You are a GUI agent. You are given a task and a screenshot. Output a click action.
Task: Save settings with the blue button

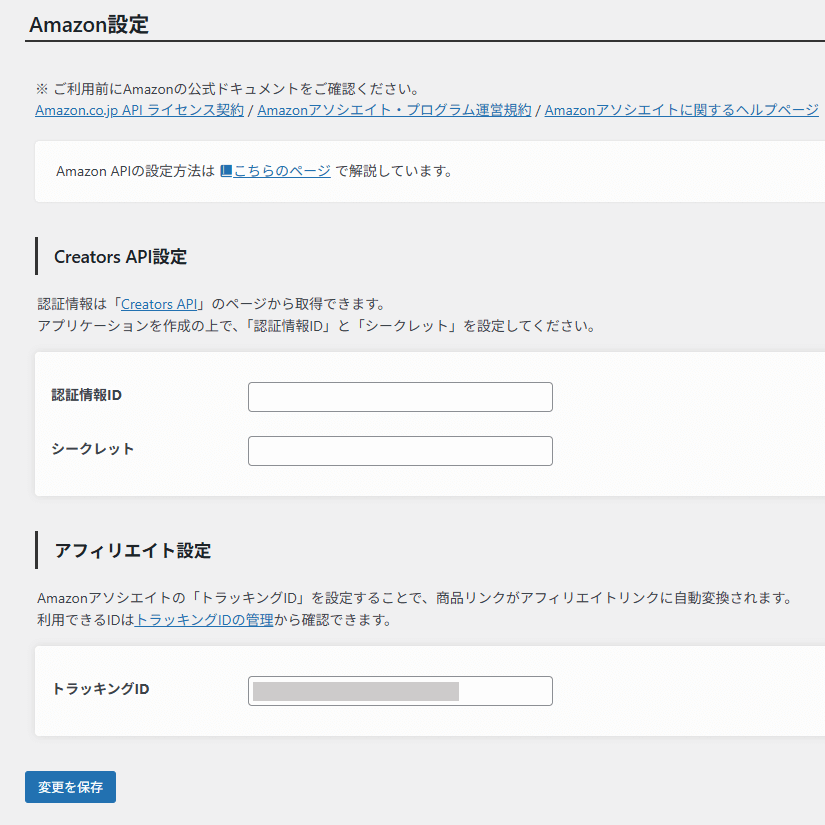[x=70, y=787]
